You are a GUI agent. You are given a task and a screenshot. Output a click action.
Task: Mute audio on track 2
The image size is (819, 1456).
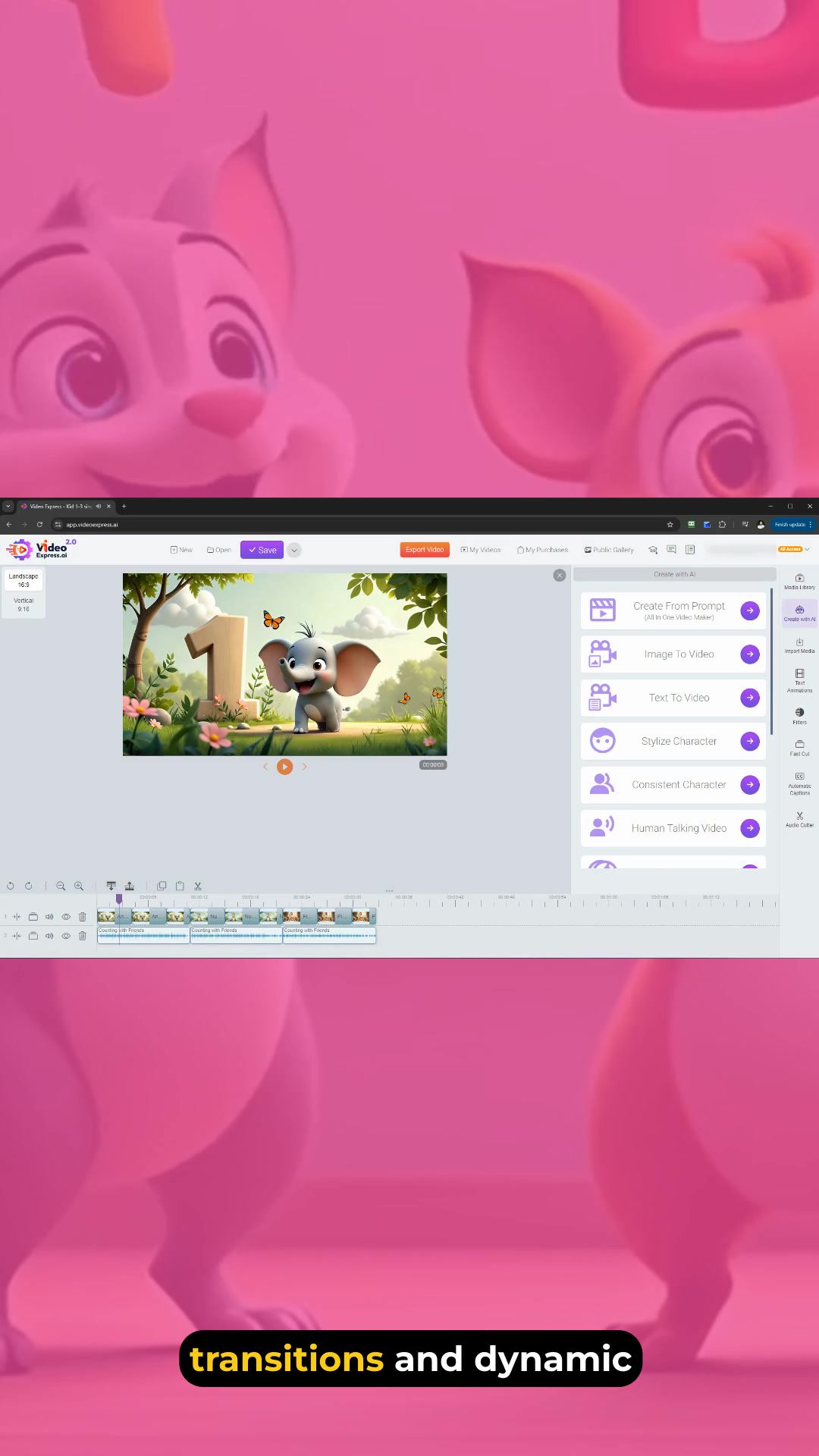pyautogui.click(x=49, y=936)
